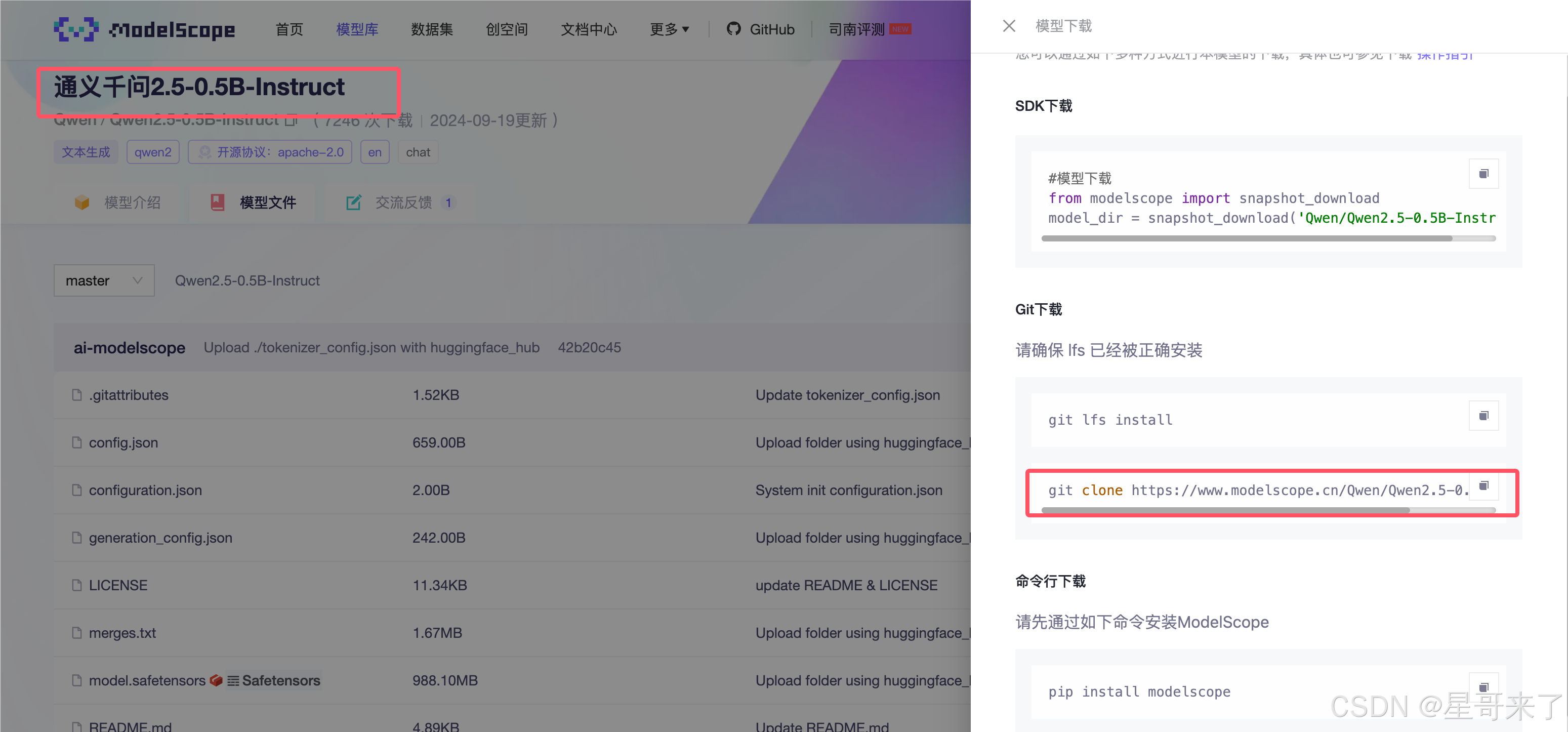Open the config.json file

pyautogui.click(x=123, y=443)
